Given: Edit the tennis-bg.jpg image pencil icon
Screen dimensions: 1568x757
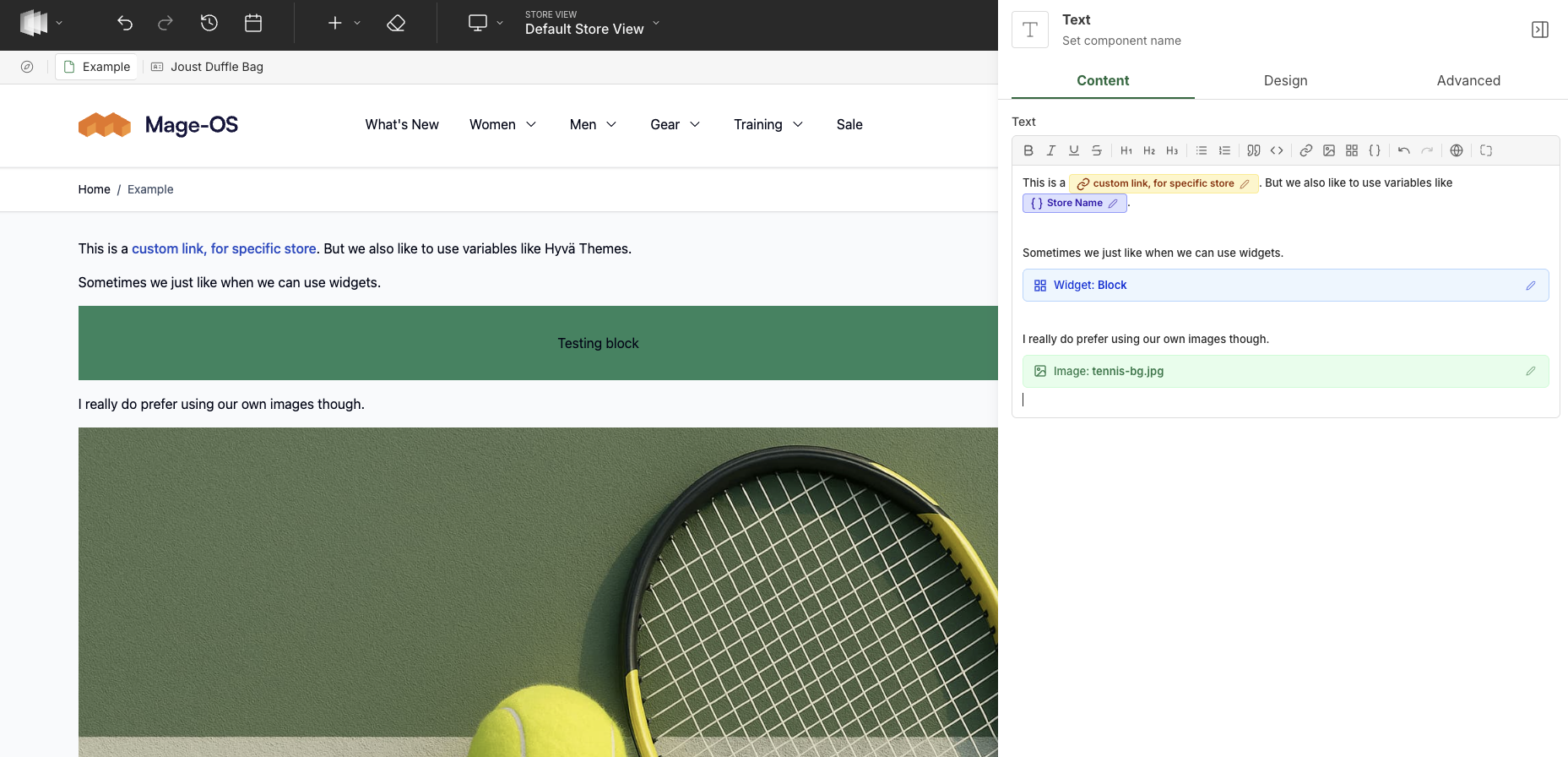Looking at the screenshot, I should 1530,372.
